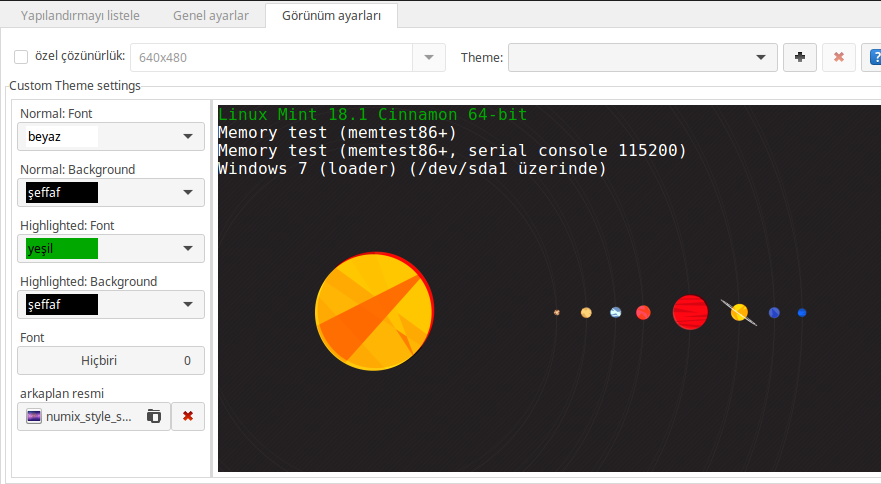
Task: Click the white beyaz color swatch
Action: click(62, 137)
